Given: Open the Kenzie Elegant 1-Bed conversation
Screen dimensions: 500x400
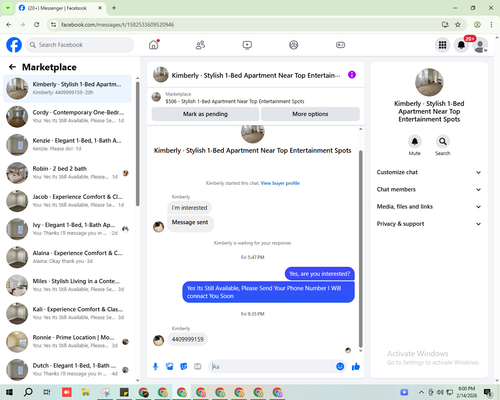Looking at the screenshot, I should click(67, 145).
